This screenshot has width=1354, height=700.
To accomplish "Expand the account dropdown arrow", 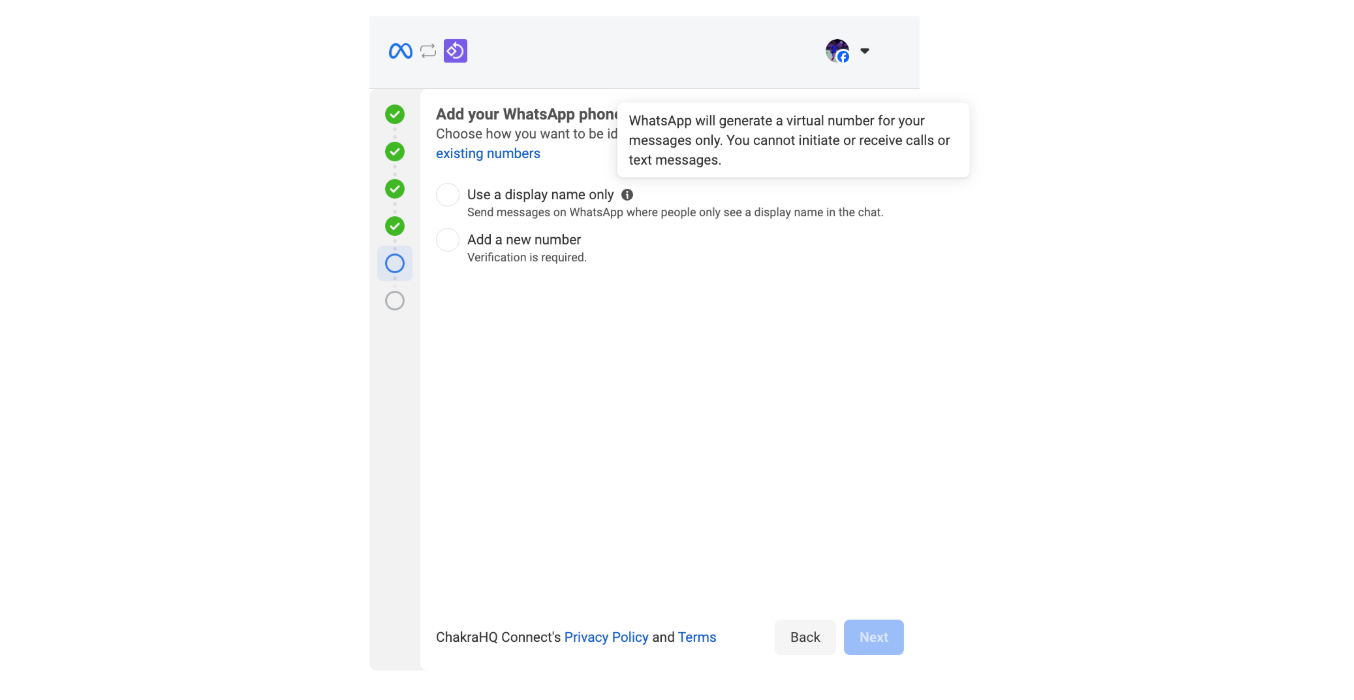I will click(865, 51).
